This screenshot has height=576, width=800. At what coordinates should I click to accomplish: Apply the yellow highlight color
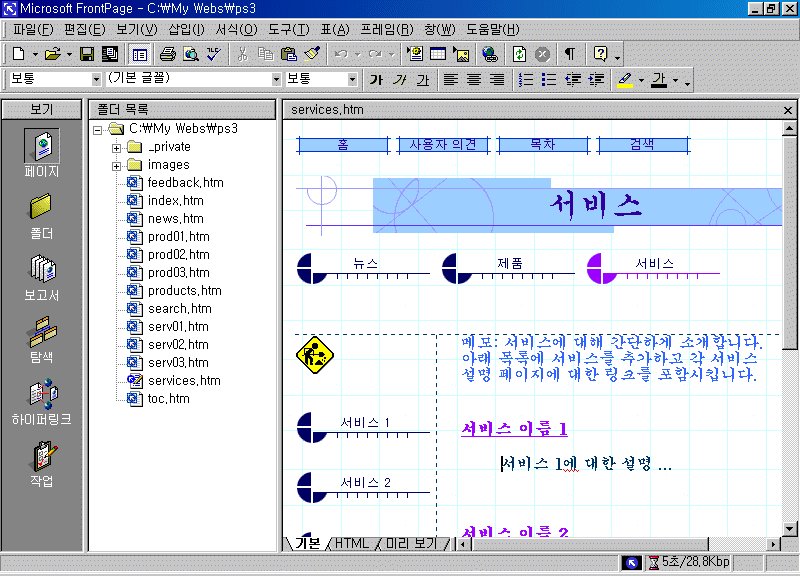pyautogui.click(x=625, y=80)
